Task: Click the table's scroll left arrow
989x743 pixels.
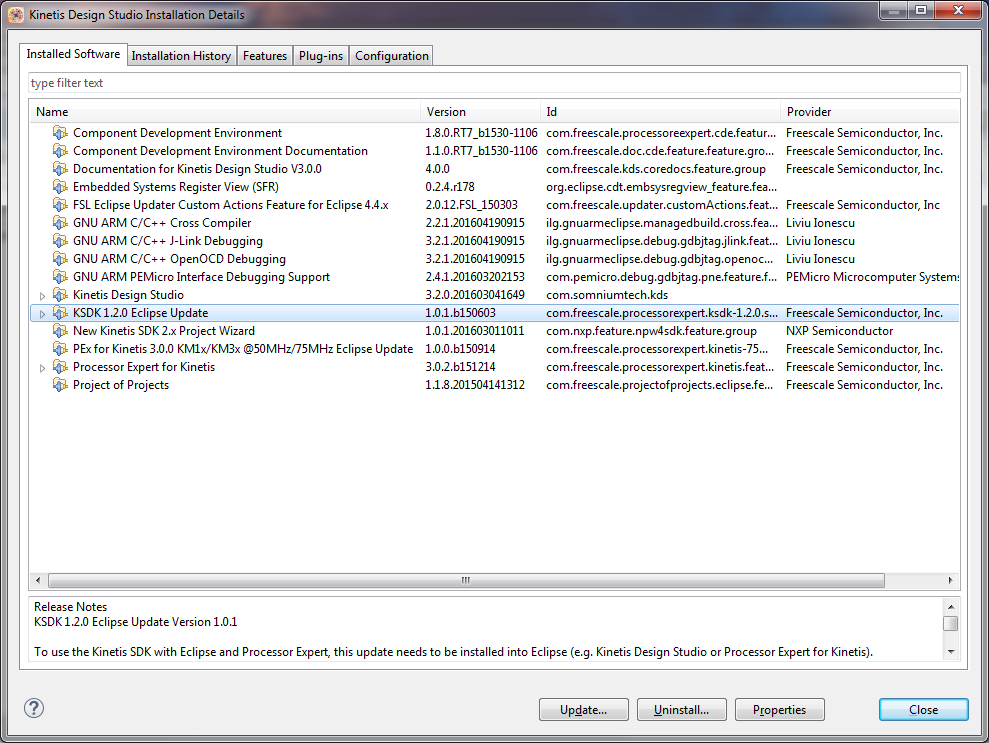Action: [38, 580]
